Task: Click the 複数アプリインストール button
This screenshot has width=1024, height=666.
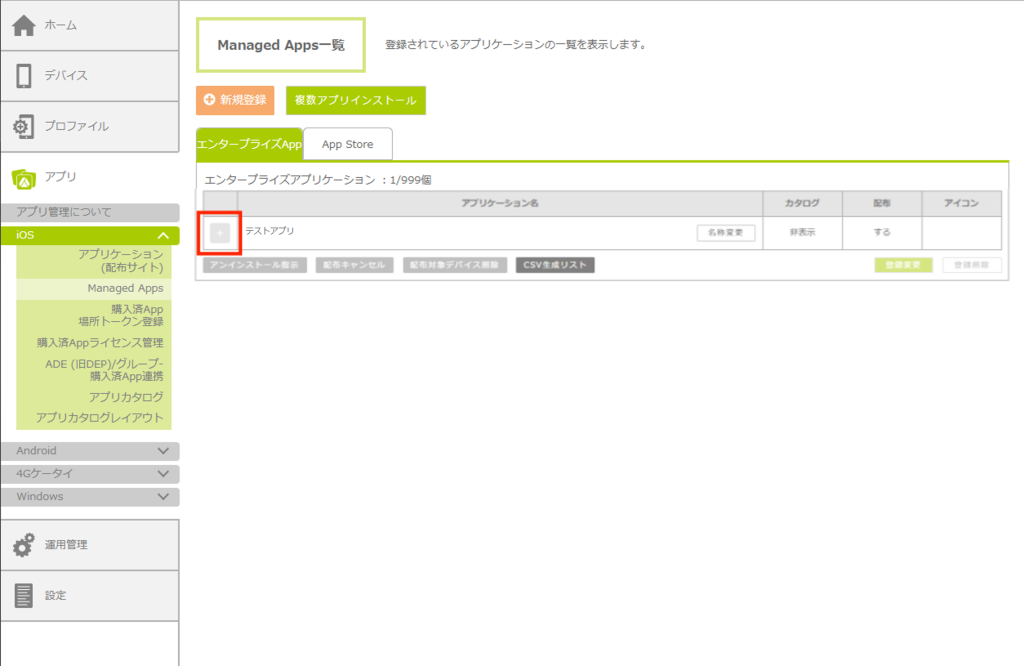Action: click(x=355, y=100)
